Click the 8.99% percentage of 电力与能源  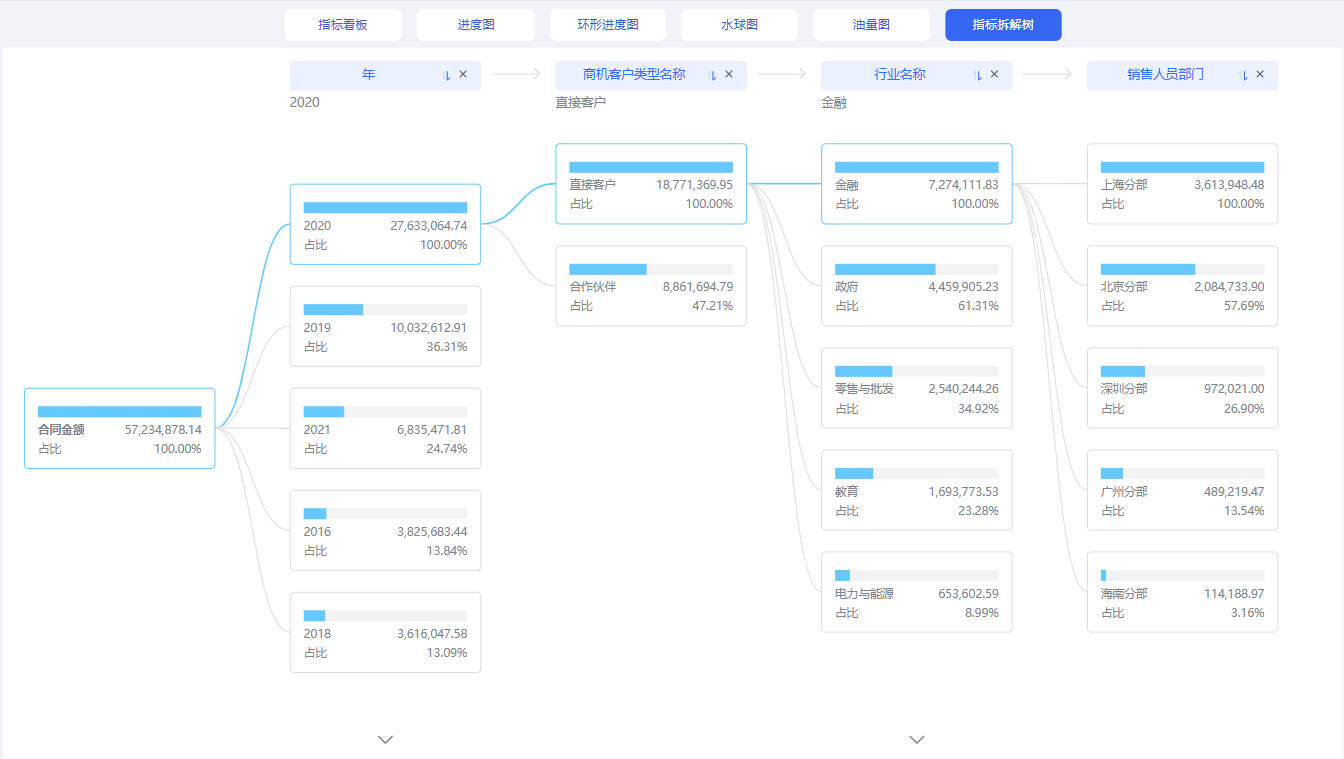pyautogui.click(x=982, y=613)
